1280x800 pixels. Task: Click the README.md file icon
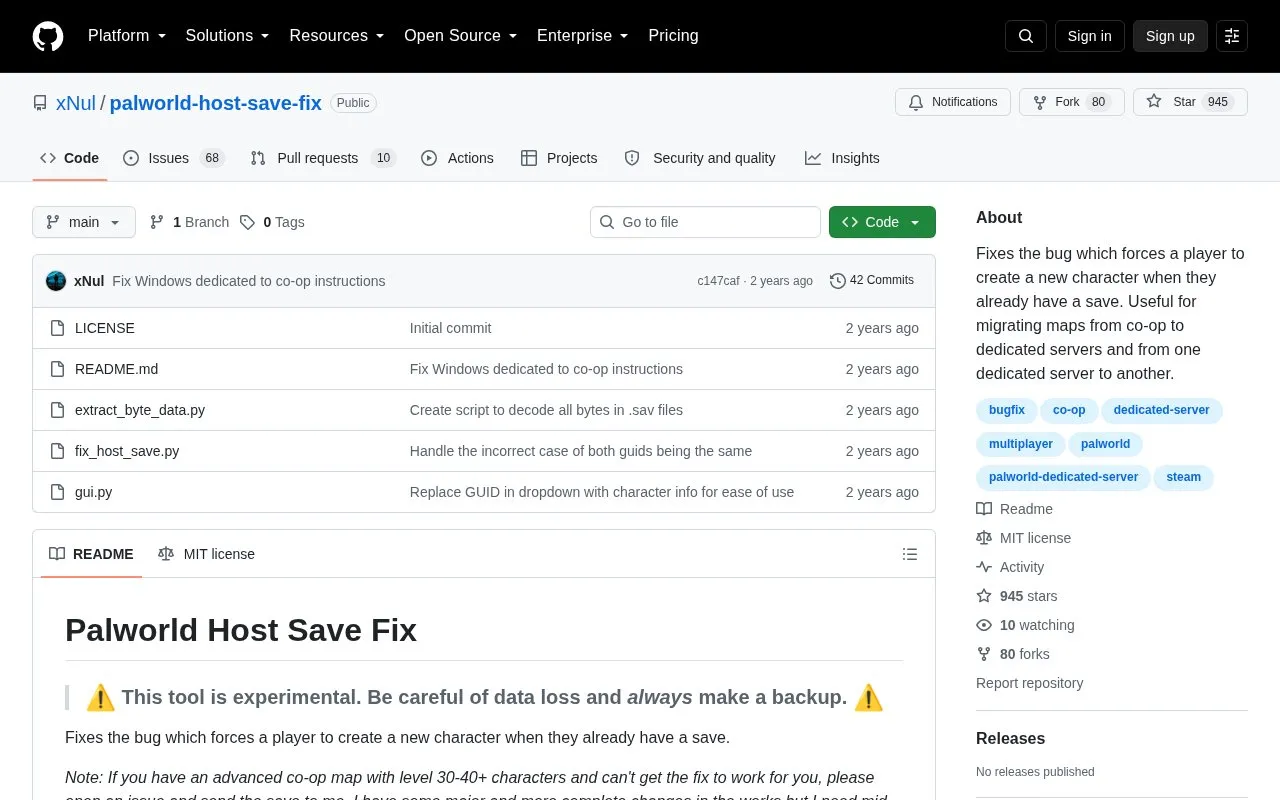(x=58, y=369)
